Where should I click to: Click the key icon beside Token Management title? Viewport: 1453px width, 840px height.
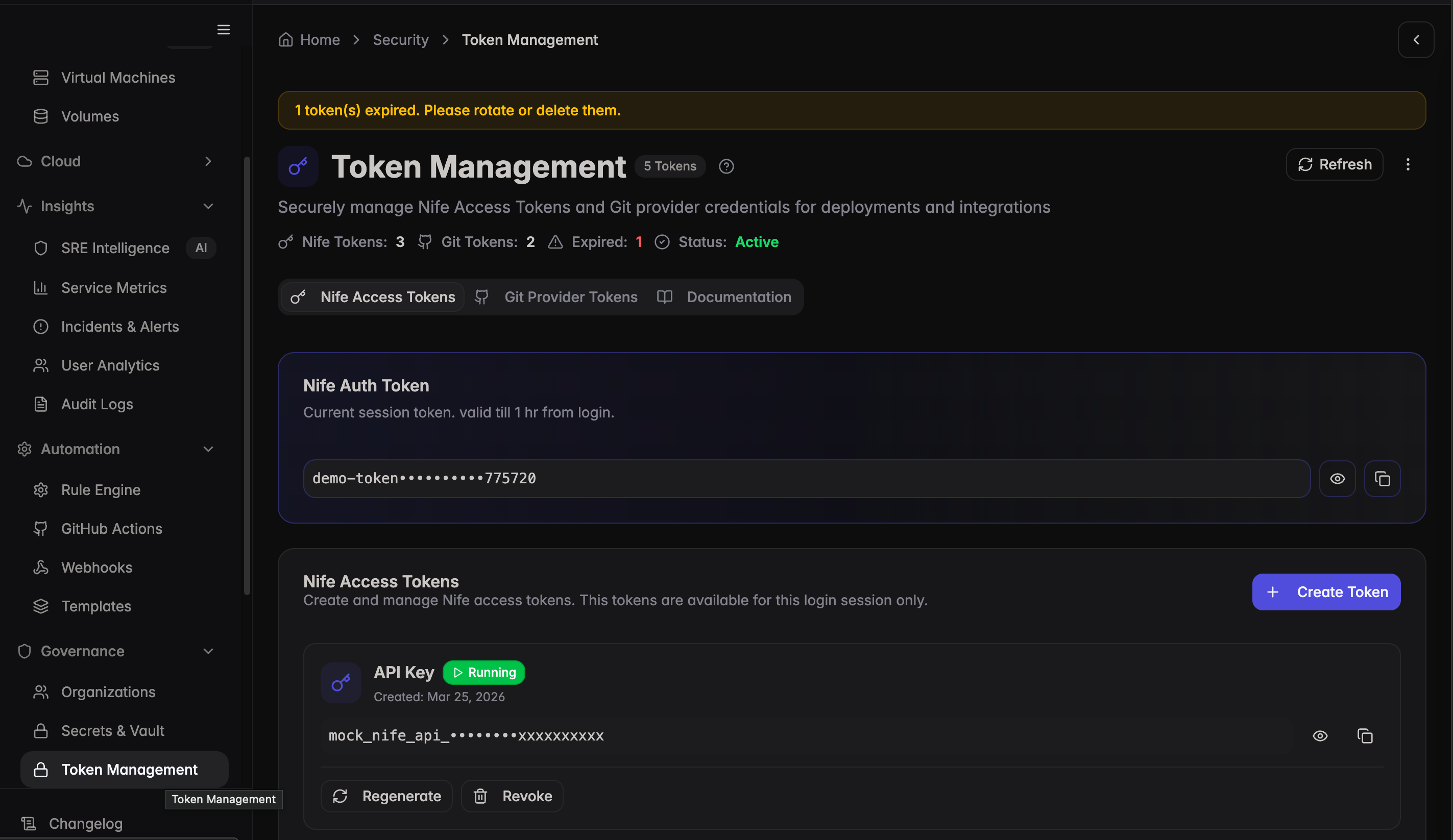tap(298, 166)
